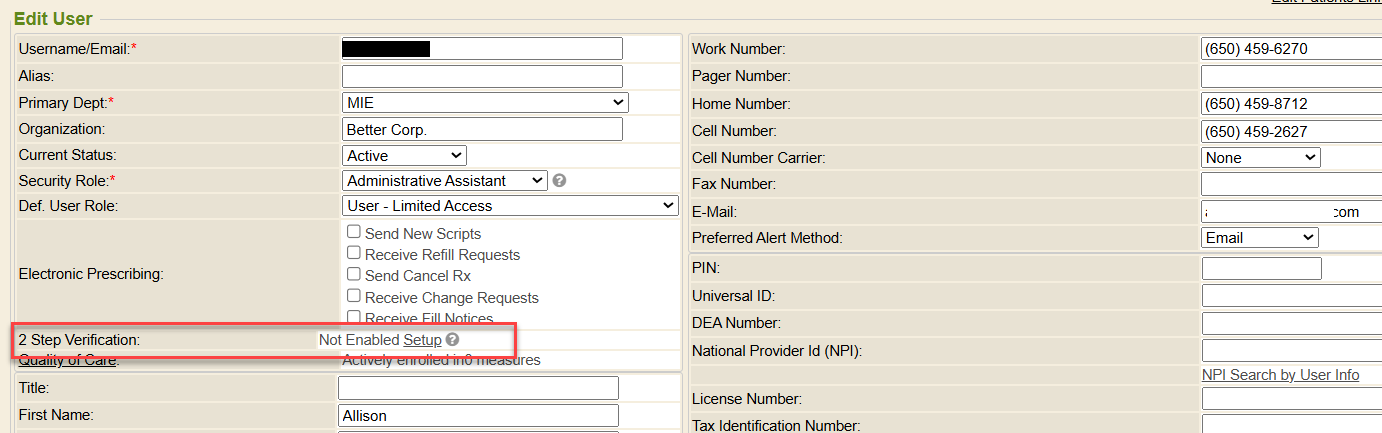Image resolution: width=1382 pixels, height=433 pixels.
Task: Click the 2 Step Verification Setup link
Action: tap(422, 340)
